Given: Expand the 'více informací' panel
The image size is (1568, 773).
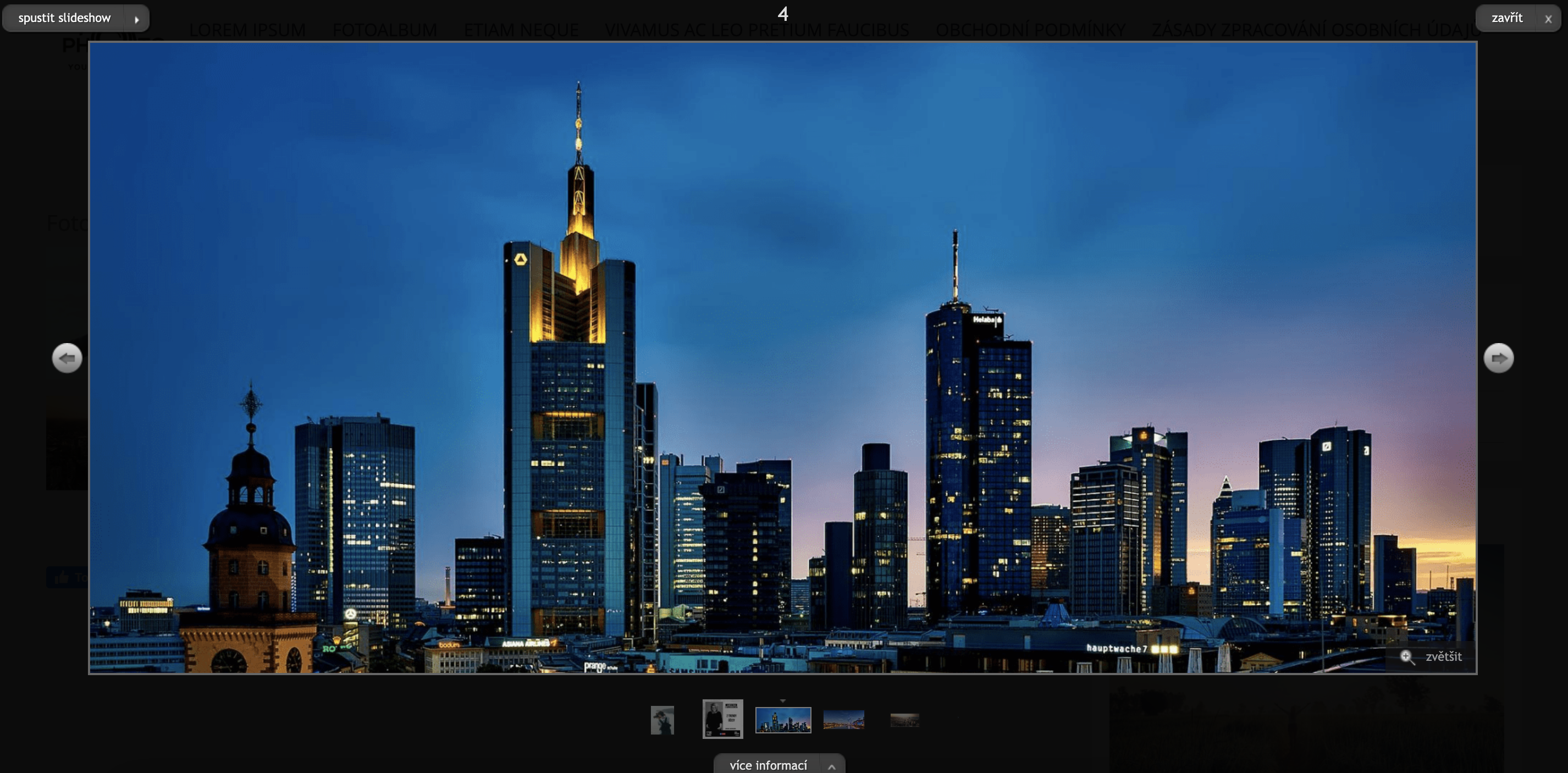Looking at the screenshot, I should [768, 765].
